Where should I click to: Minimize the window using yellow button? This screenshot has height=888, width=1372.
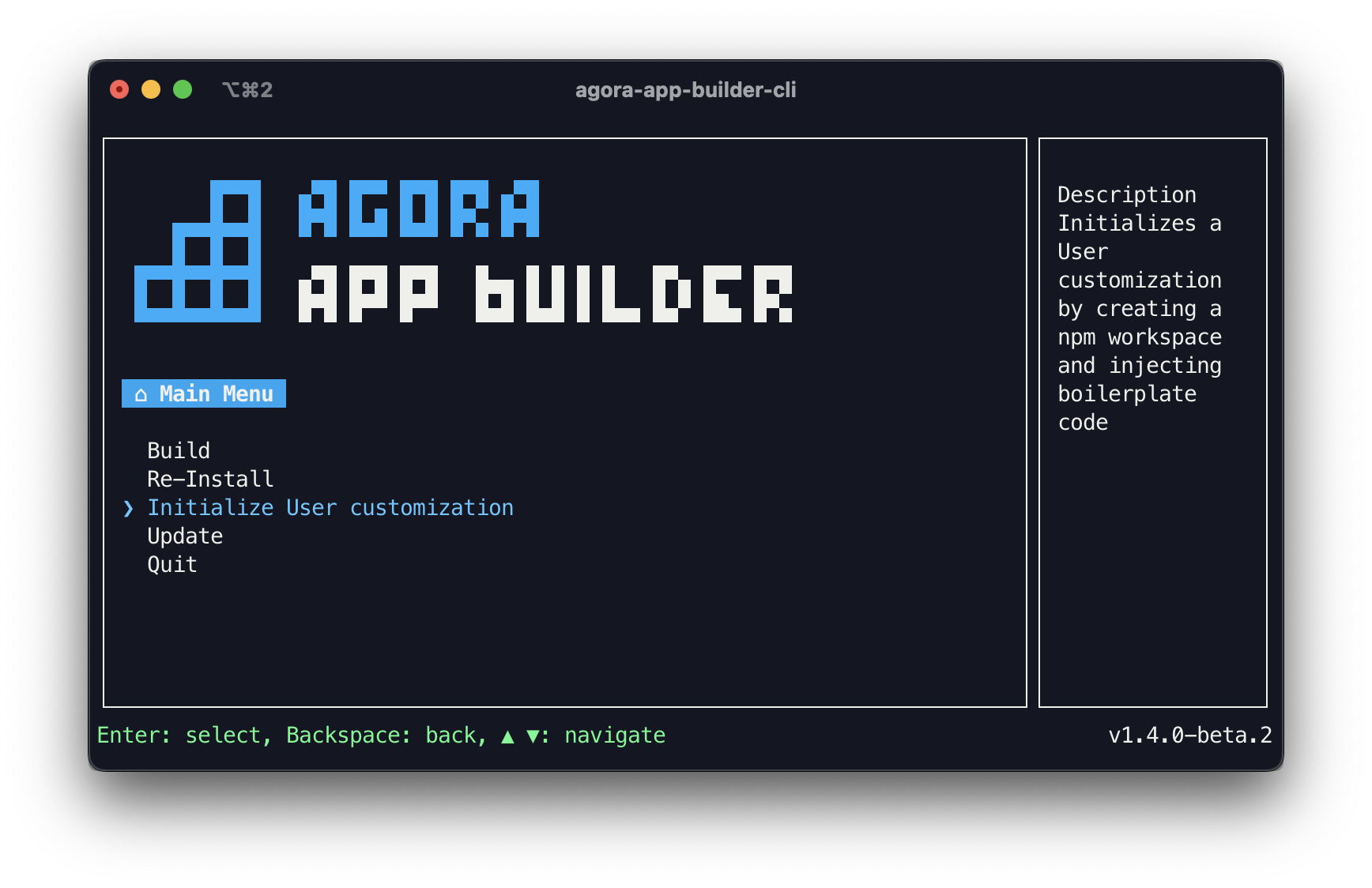coord(151,89)
